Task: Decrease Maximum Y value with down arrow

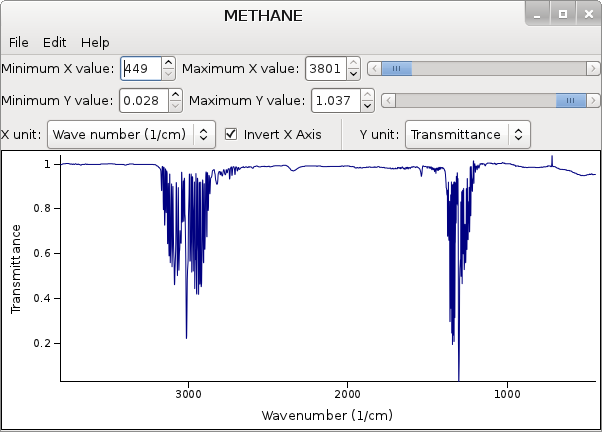Action: pos(367,106)
